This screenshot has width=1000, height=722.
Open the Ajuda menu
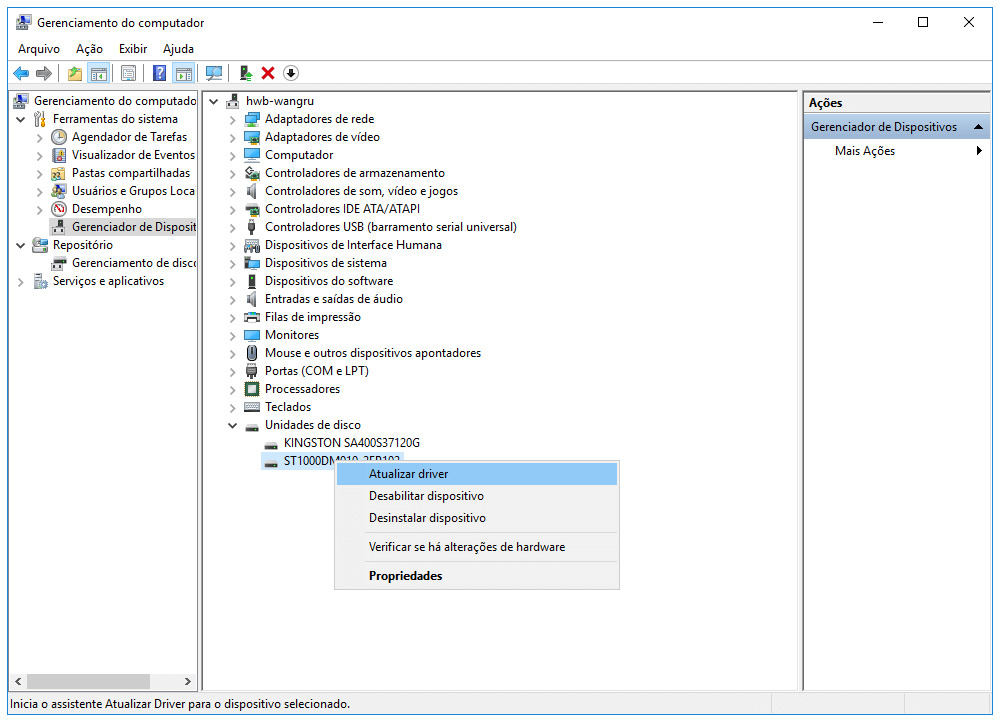click(178, 48)
